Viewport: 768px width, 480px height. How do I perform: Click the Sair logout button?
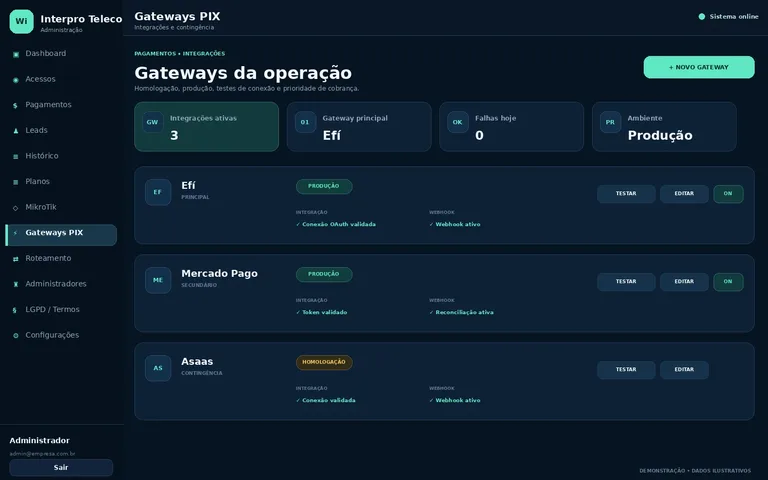[61, 467]
